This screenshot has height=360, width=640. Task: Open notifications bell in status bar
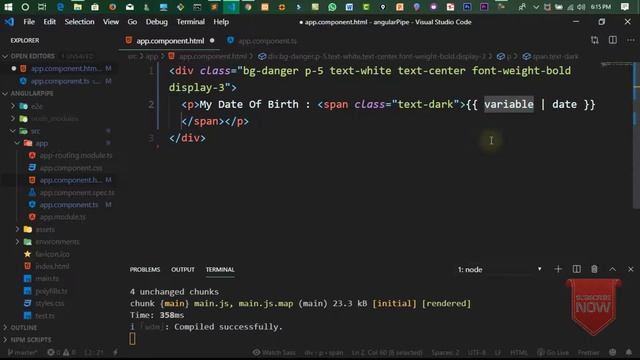(x=629, y=352)
